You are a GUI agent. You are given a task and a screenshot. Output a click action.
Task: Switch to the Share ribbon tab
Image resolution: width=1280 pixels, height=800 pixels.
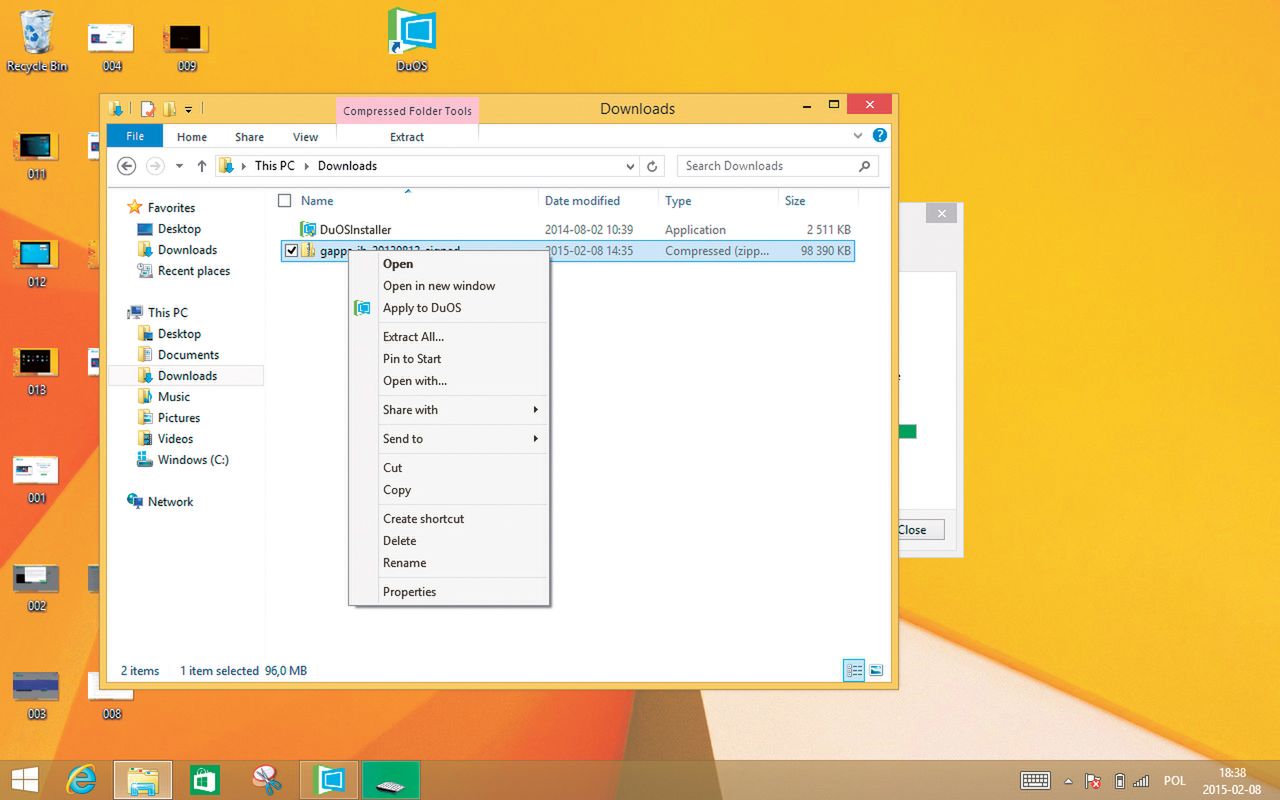pos(249,137)
